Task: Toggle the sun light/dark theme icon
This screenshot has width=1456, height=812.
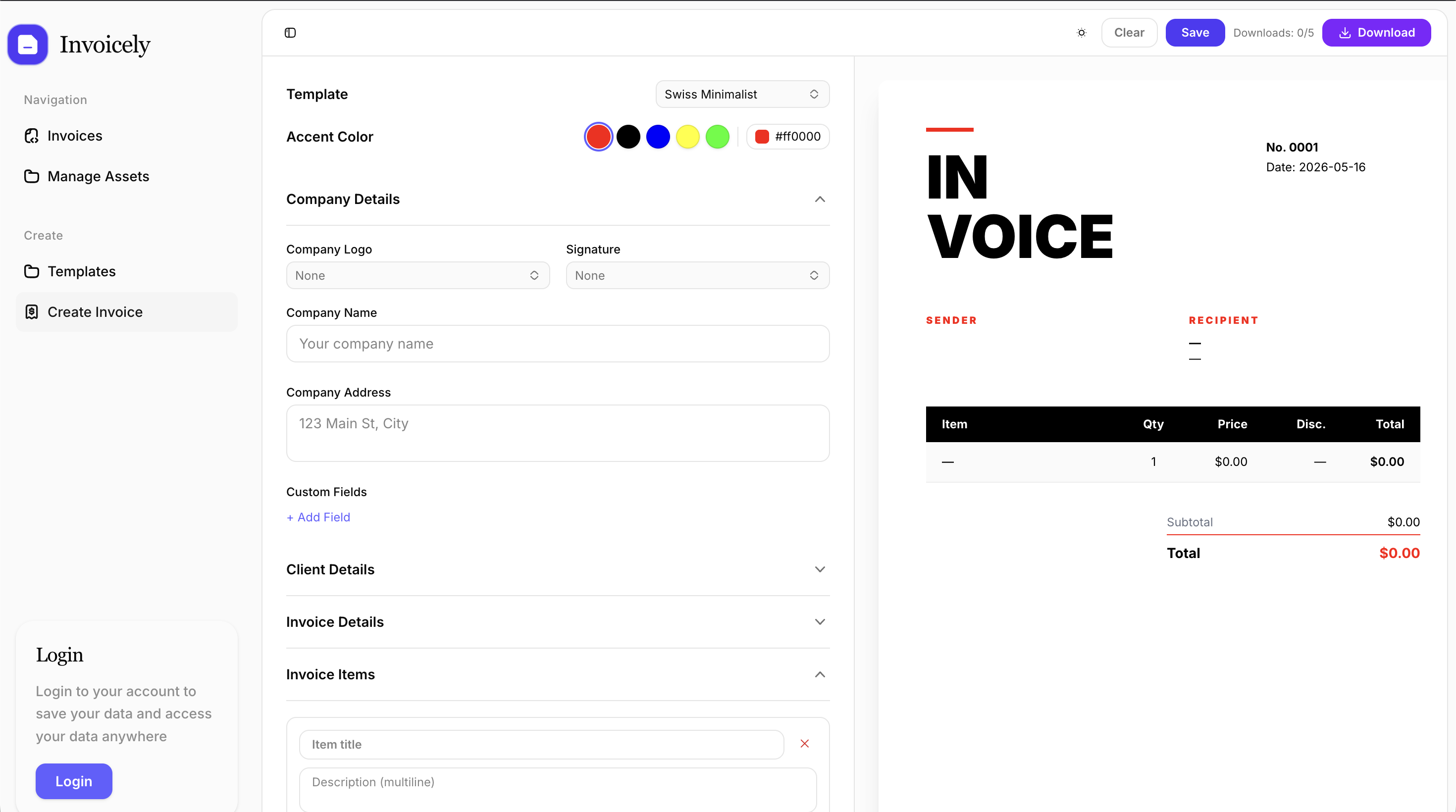Action: tap(1081, 33)
